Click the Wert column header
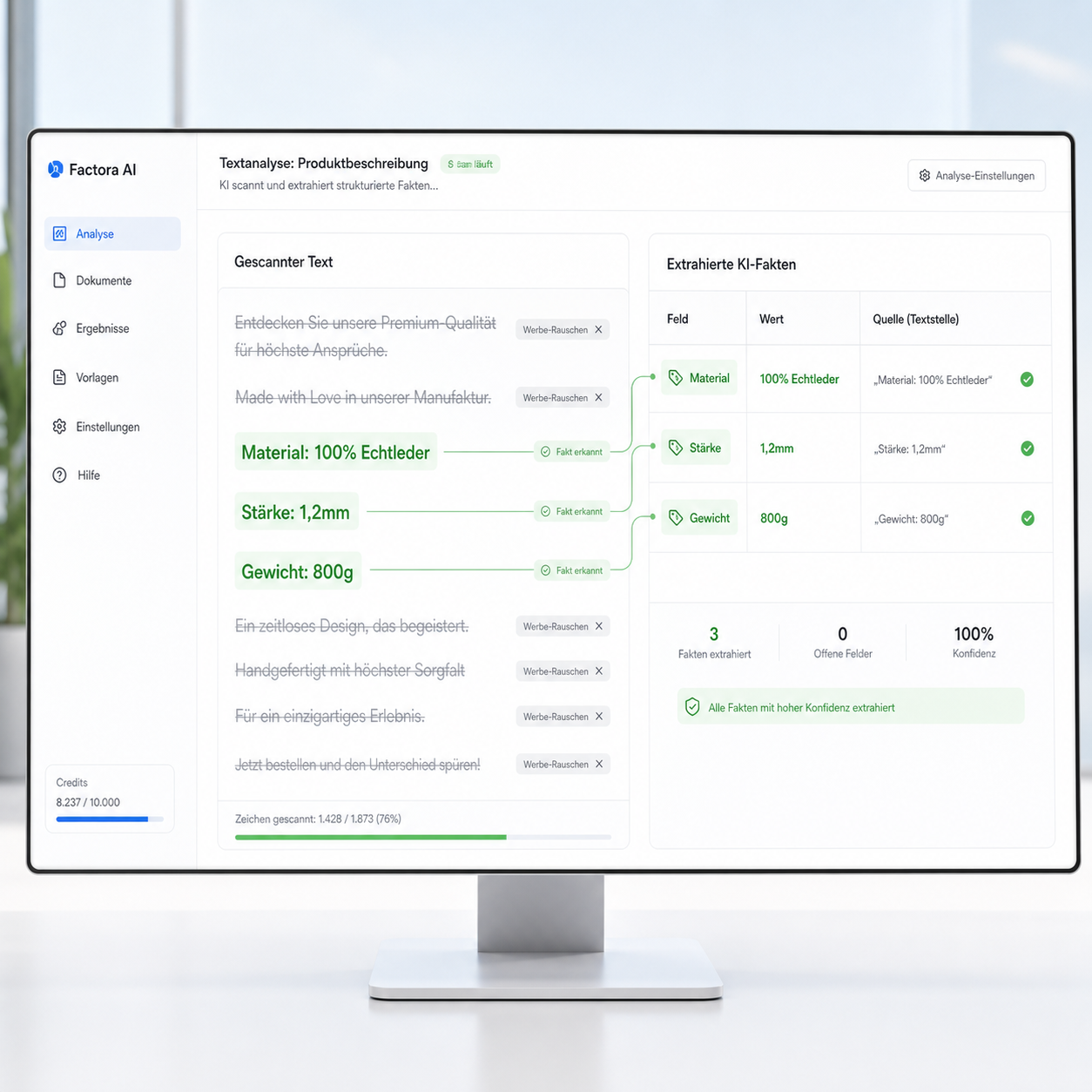The image size is (1092, 1092). click(x=772, y=320)
